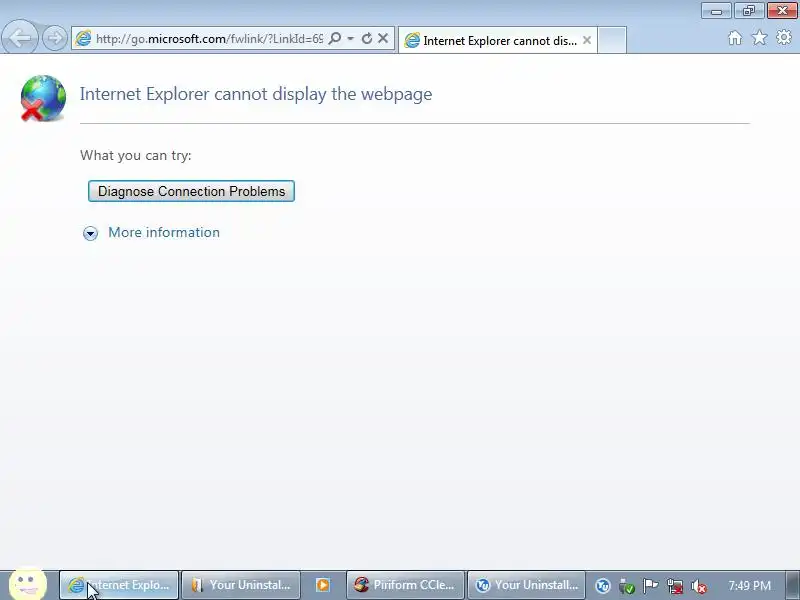The height and width of the screenshot is (600, 800).
Task: Click the Show desktop strip
Action: pos(793,585)
